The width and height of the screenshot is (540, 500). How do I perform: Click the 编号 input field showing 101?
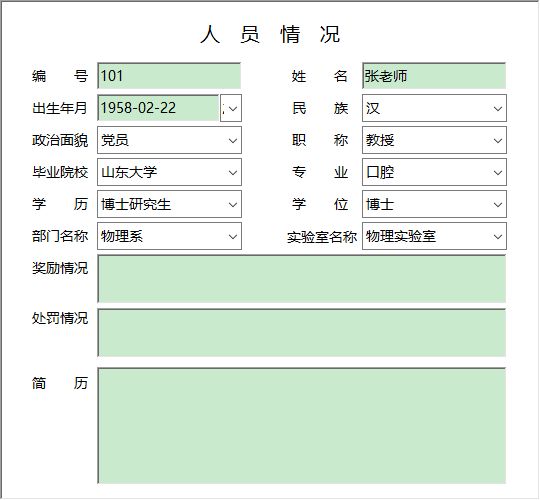[x=169, y=76]
